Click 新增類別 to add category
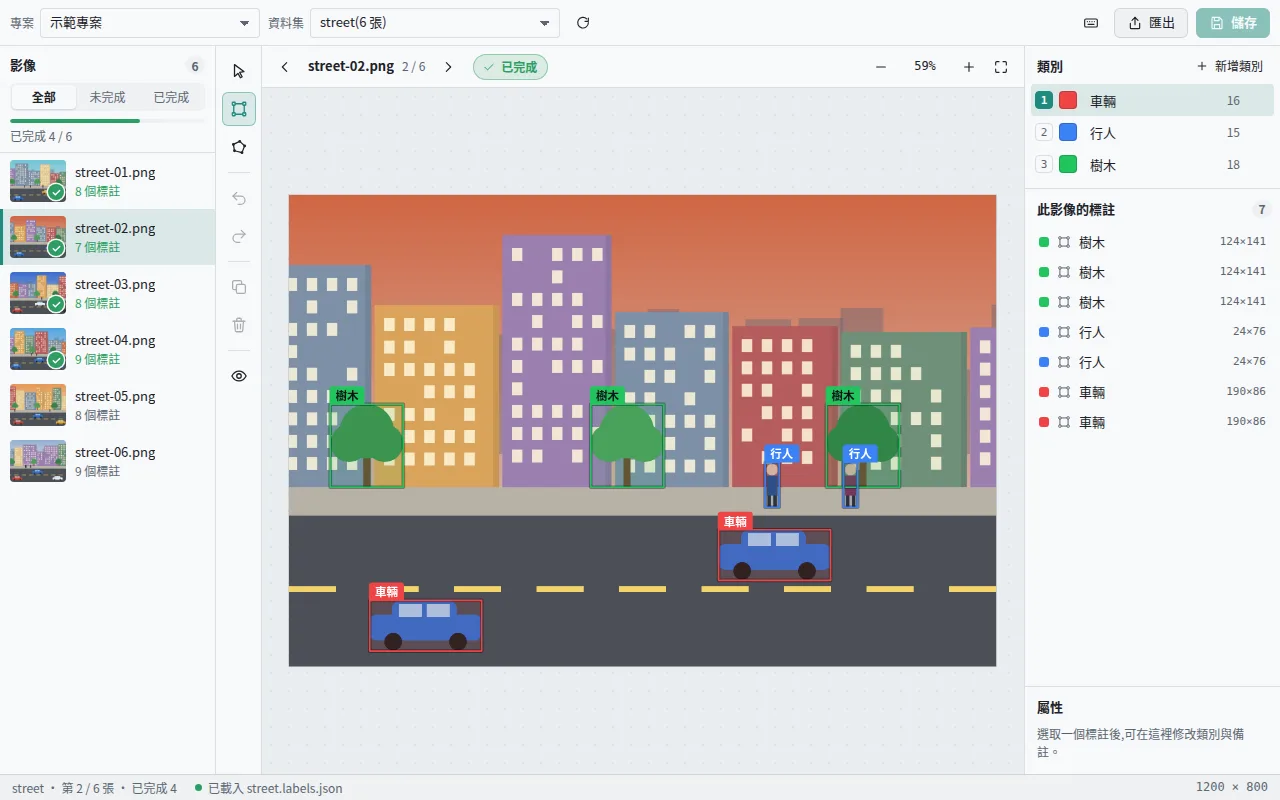 click(x=1229, y=66)
